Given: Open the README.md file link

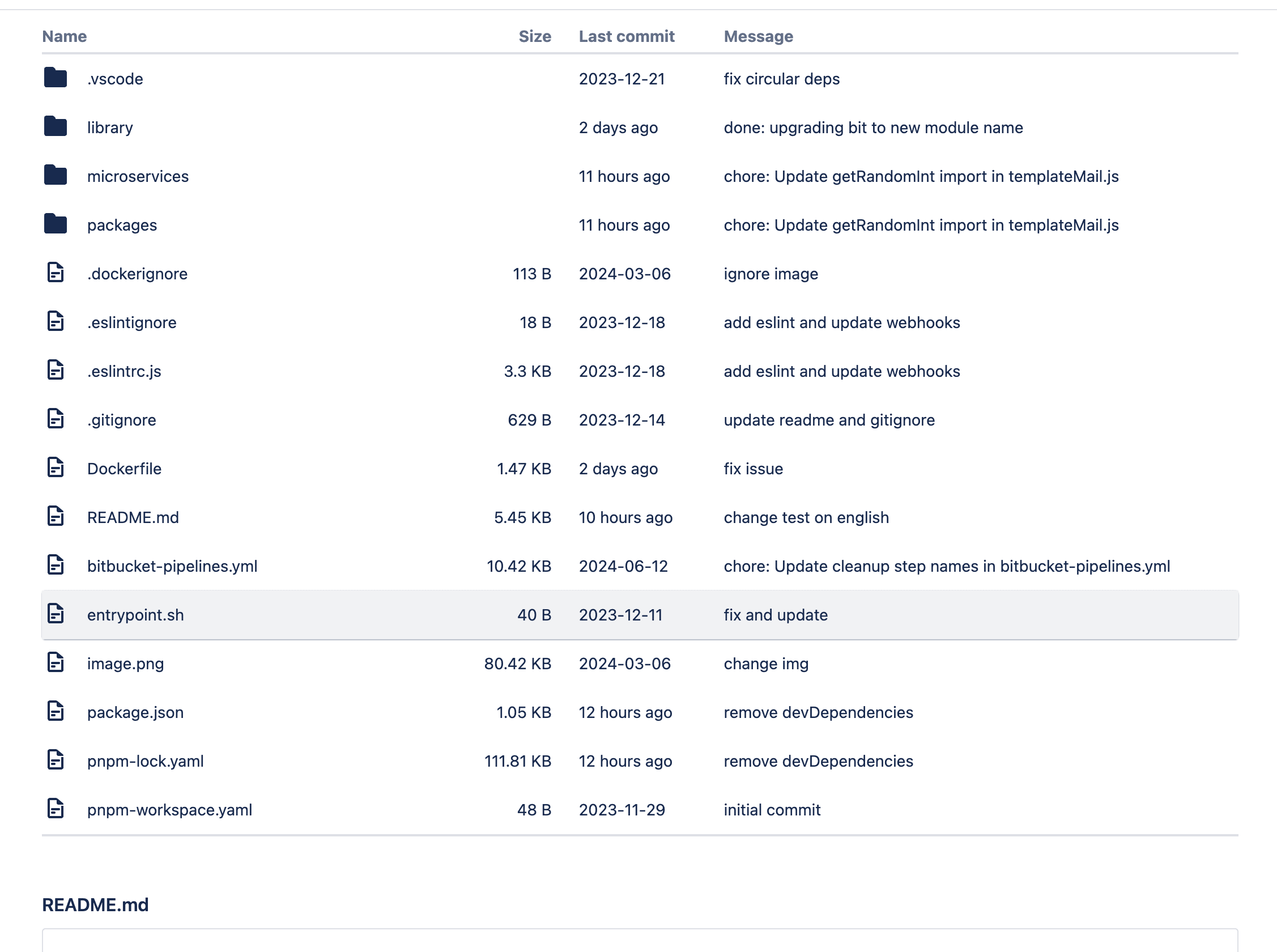Looking at the screenshot, I should coord(133,517).
